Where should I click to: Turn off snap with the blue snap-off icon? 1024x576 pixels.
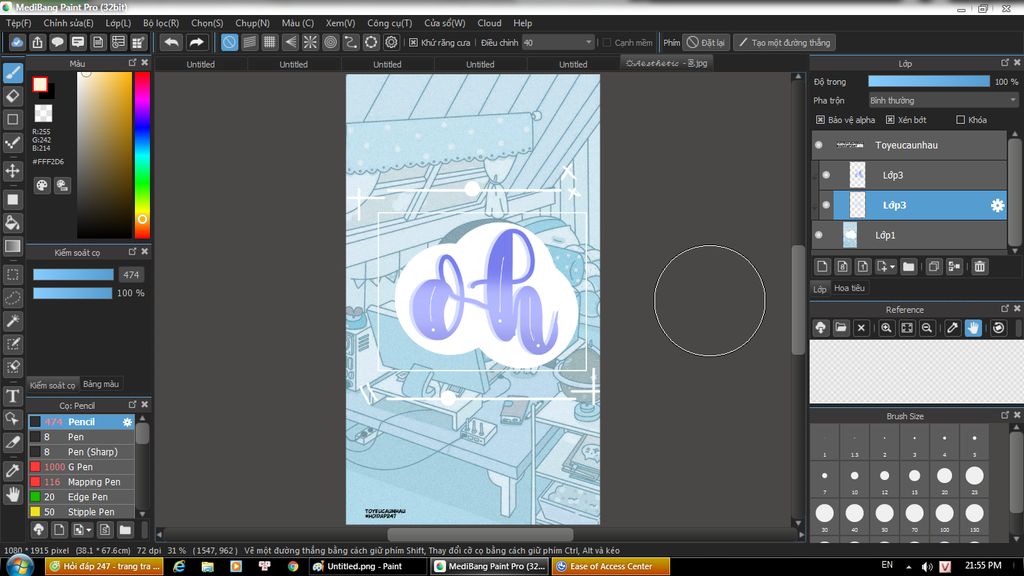[229, 42]
